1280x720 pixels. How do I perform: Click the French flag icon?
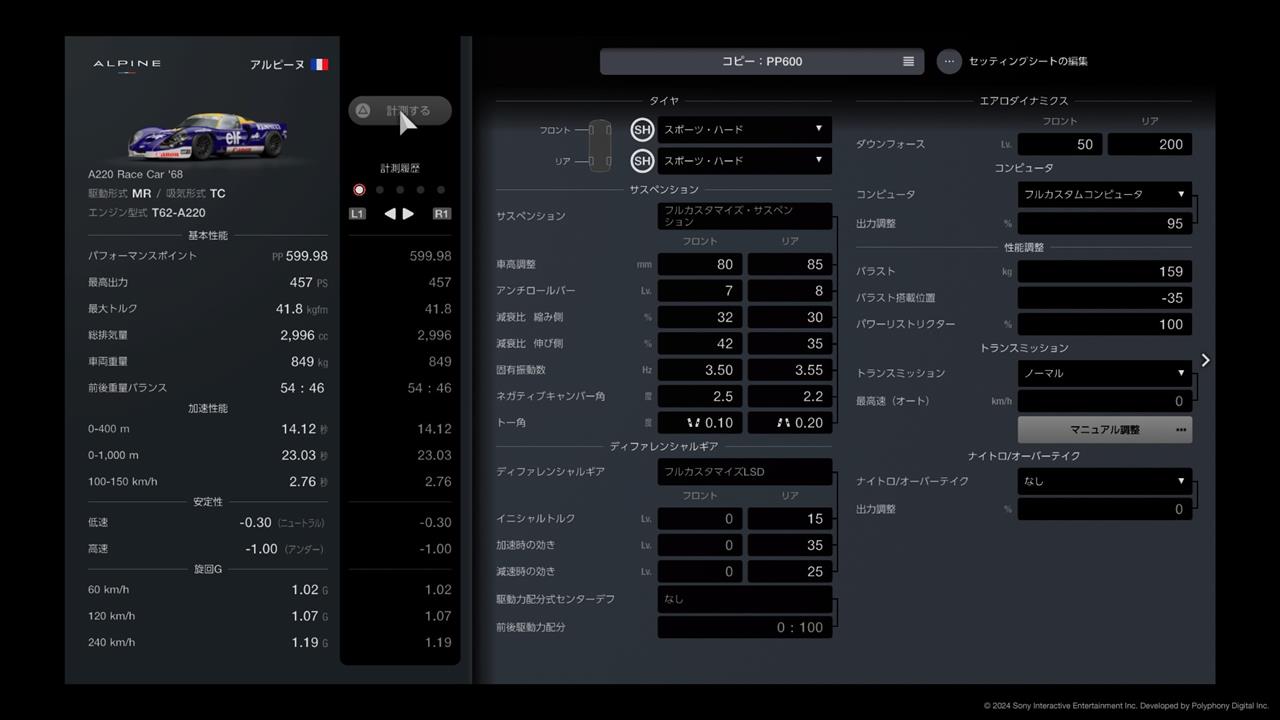[x=319, y=65]
